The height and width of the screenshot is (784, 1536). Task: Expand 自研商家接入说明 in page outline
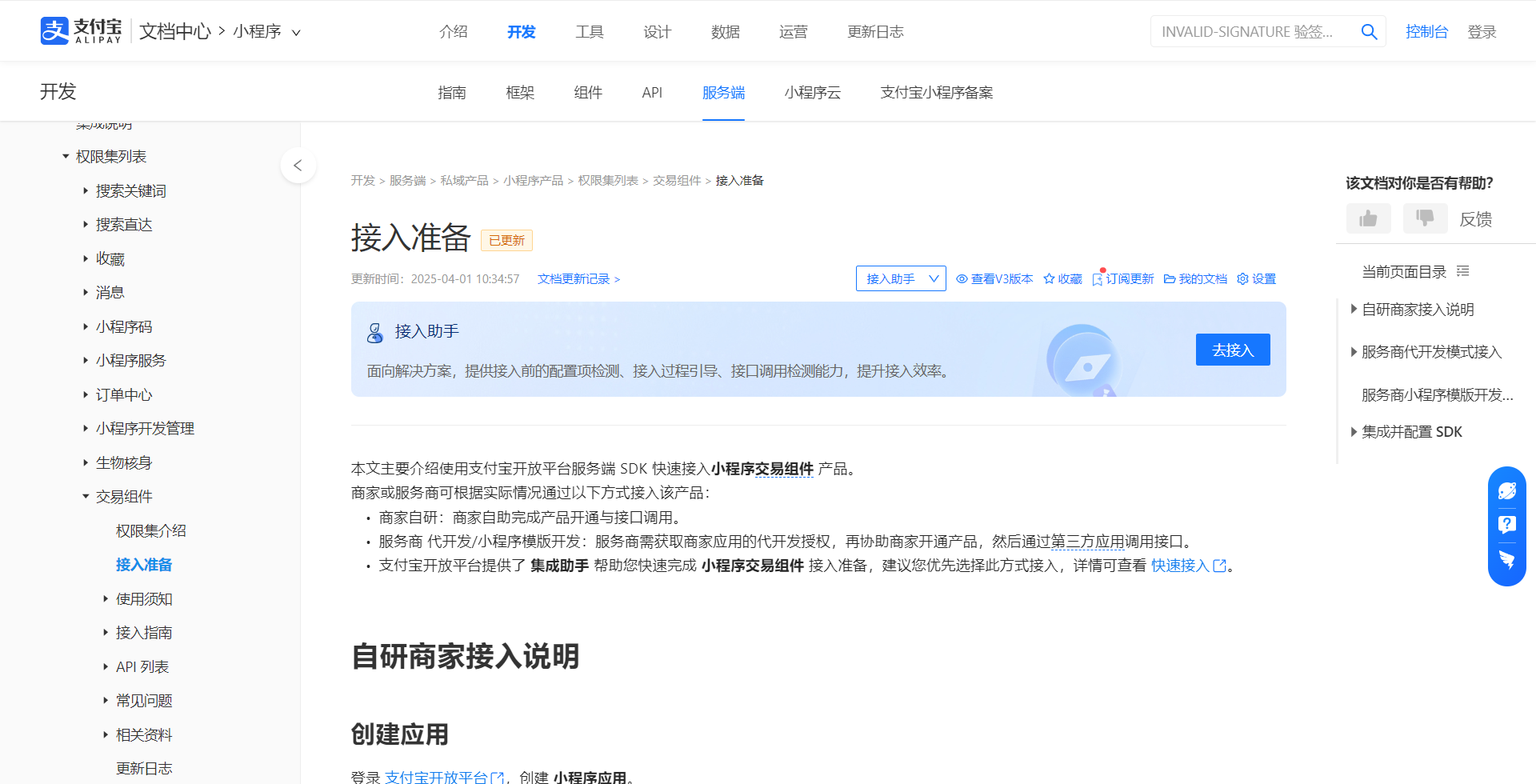(1354, 309)
